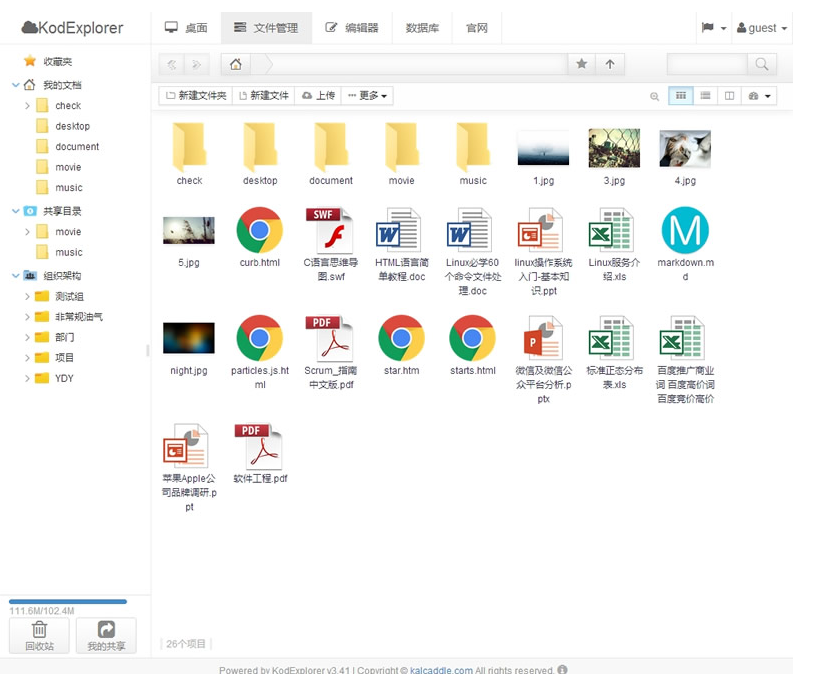Image resolution: width=813 pixels, height=674 pixels.
Task: Open the search magnifier in the file toolbar
Action: click(655, 96)
